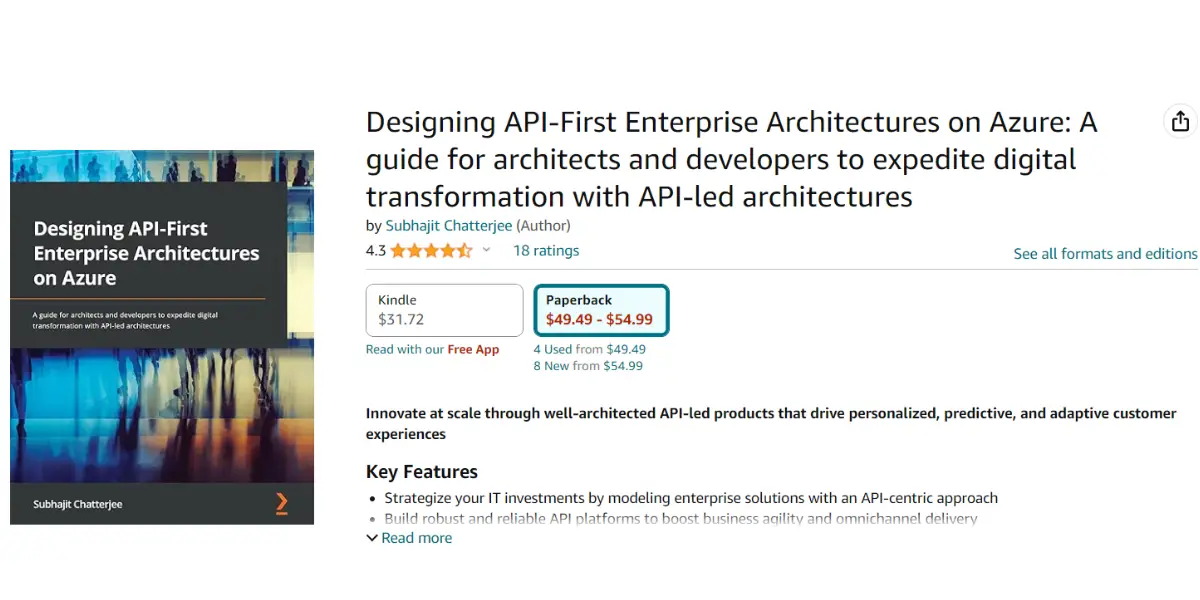Open author Subhajit Chatterjee's page link

click(x=449, y=225)
